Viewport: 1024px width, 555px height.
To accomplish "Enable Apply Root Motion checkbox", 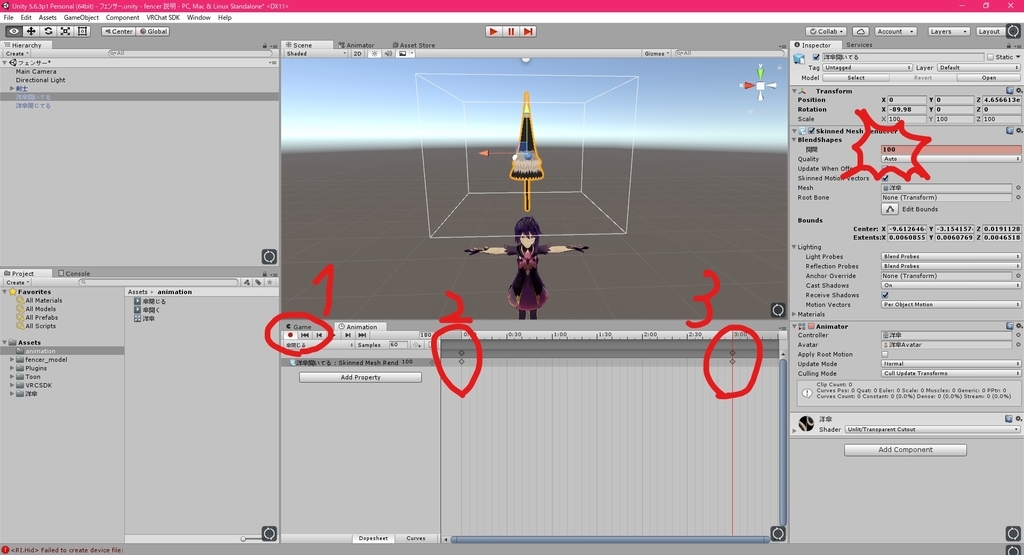I will 885,355.
